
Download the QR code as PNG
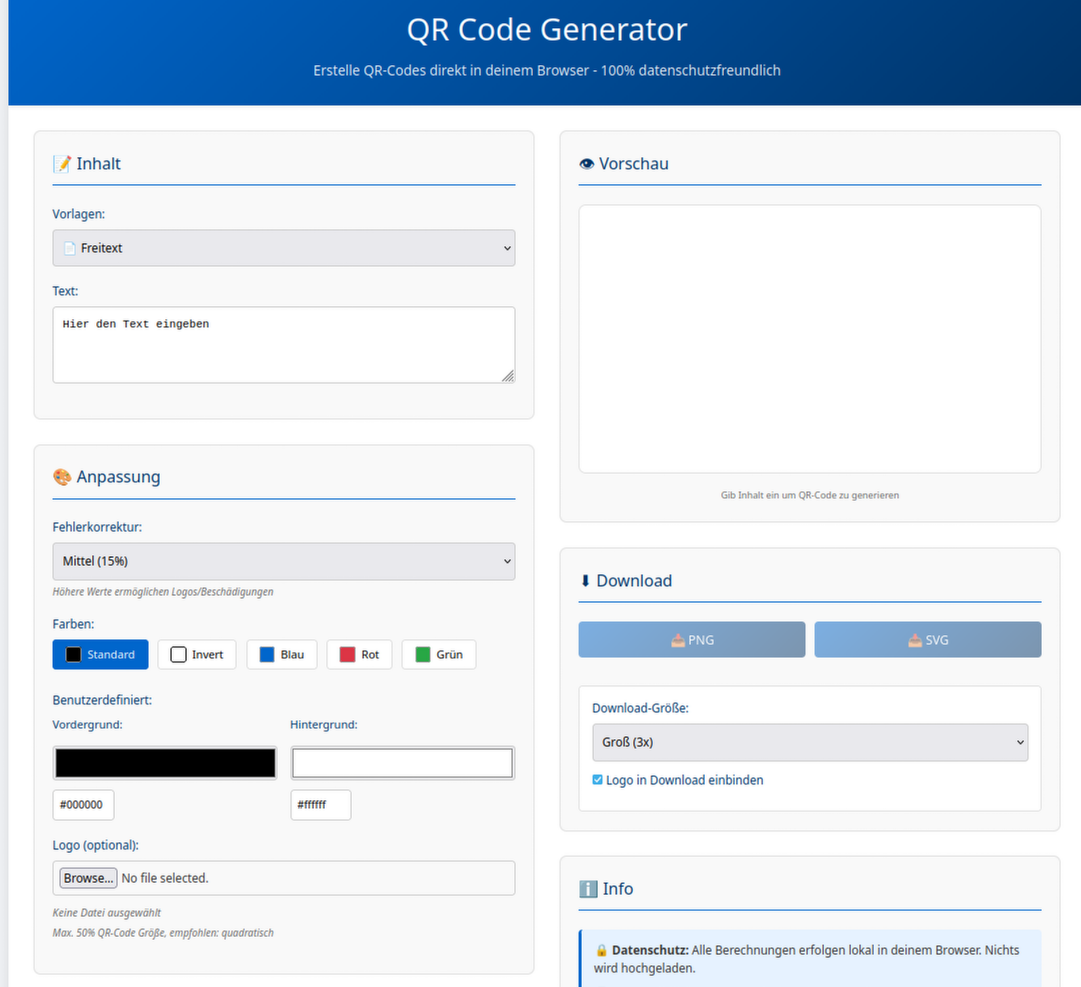coord(691,640)
